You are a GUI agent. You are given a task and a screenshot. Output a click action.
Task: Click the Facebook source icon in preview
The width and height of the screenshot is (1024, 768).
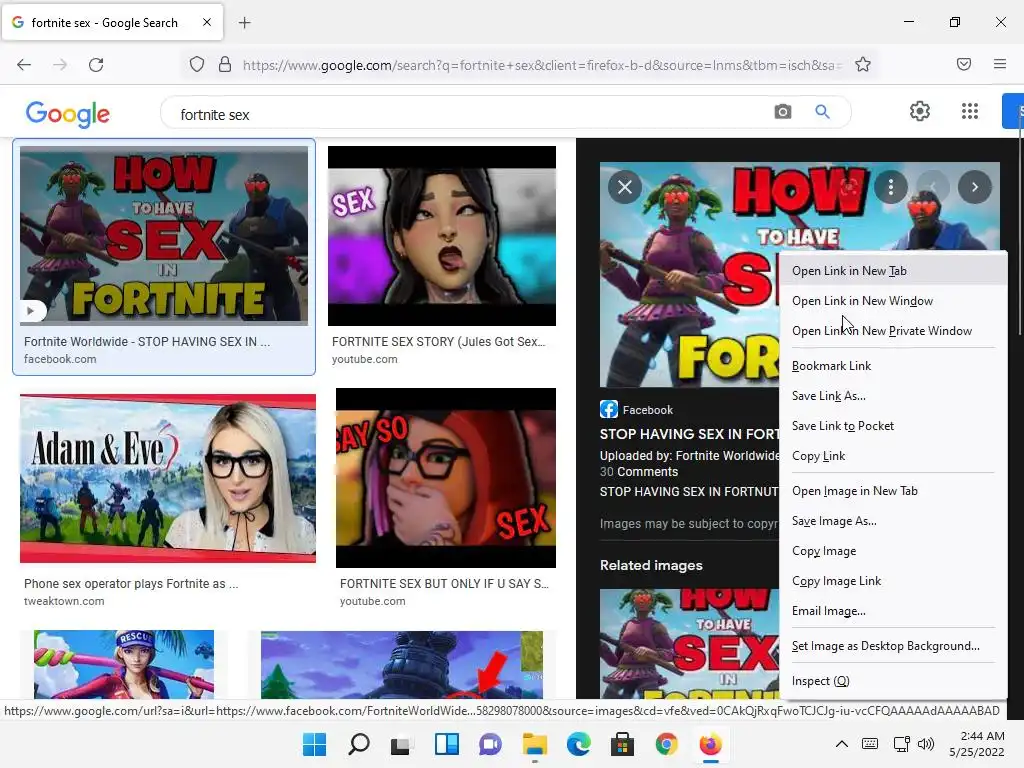coord(609,409)
